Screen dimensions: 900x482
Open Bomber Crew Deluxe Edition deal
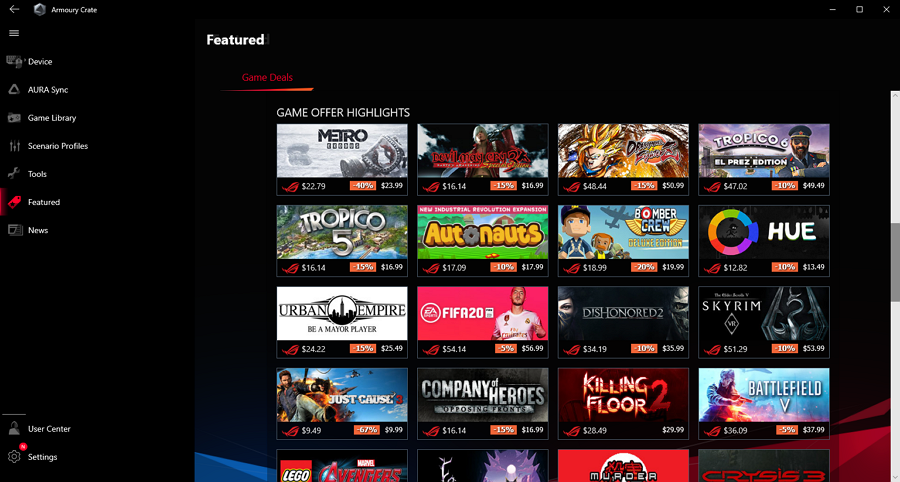point(623,241)
